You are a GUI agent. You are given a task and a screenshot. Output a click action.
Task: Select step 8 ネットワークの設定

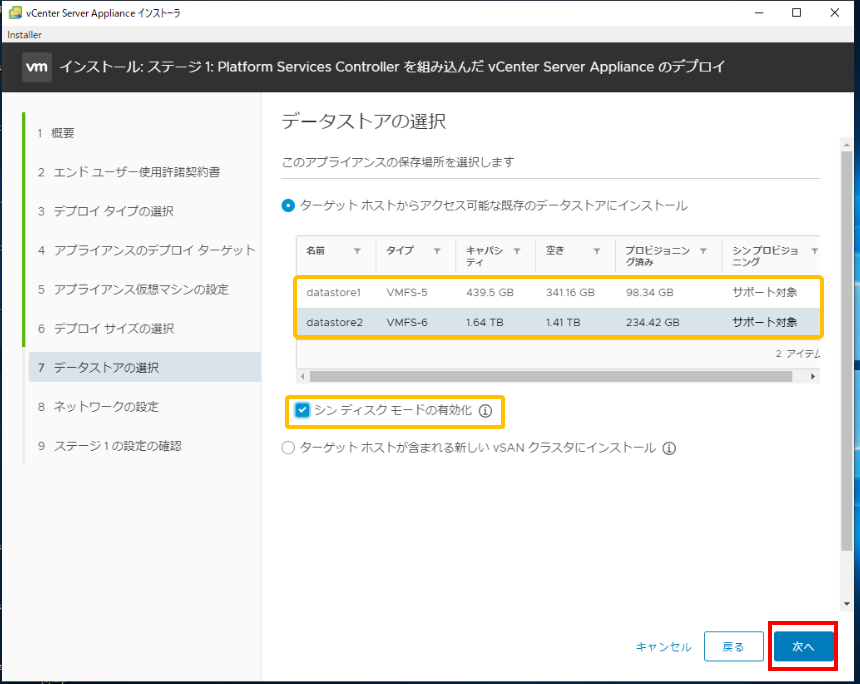click(x=99, y=407)
